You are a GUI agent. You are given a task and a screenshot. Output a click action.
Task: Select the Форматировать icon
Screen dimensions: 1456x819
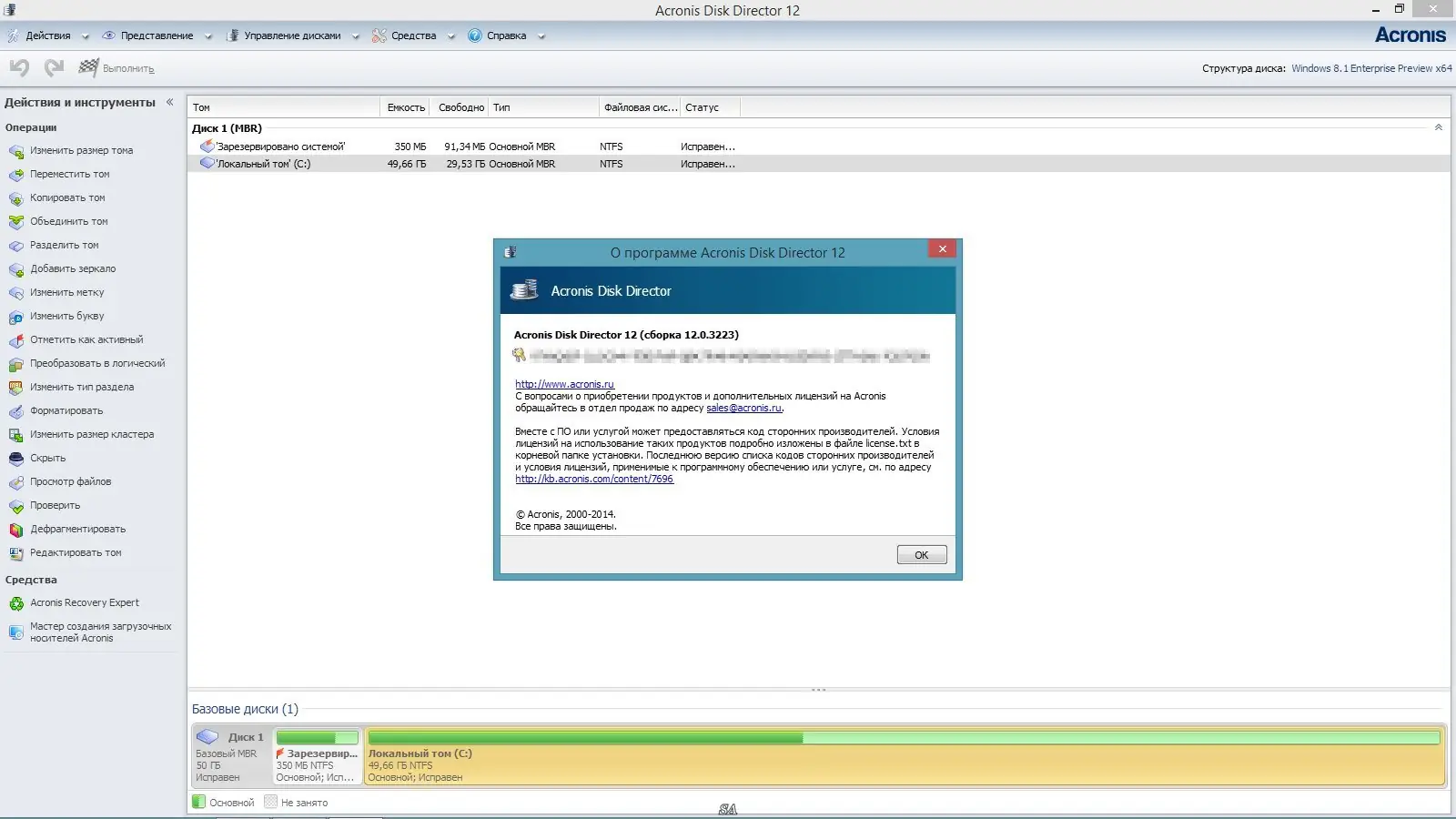16,411
